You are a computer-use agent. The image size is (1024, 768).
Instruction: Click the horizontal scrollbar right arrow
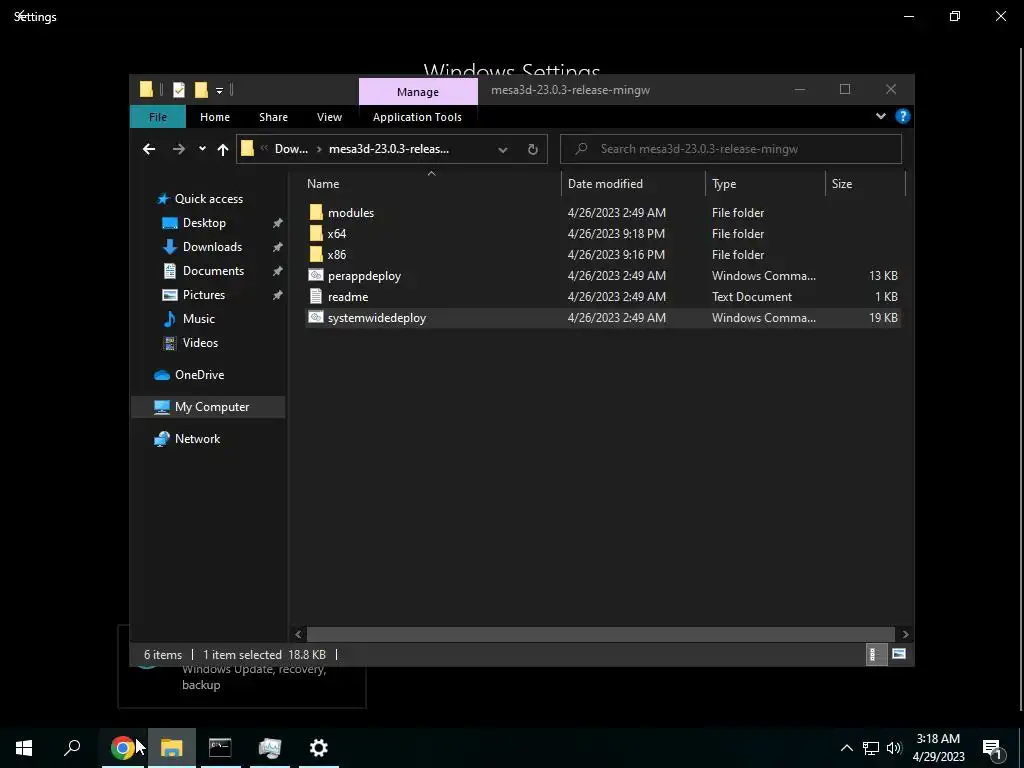tap(905, 634)
